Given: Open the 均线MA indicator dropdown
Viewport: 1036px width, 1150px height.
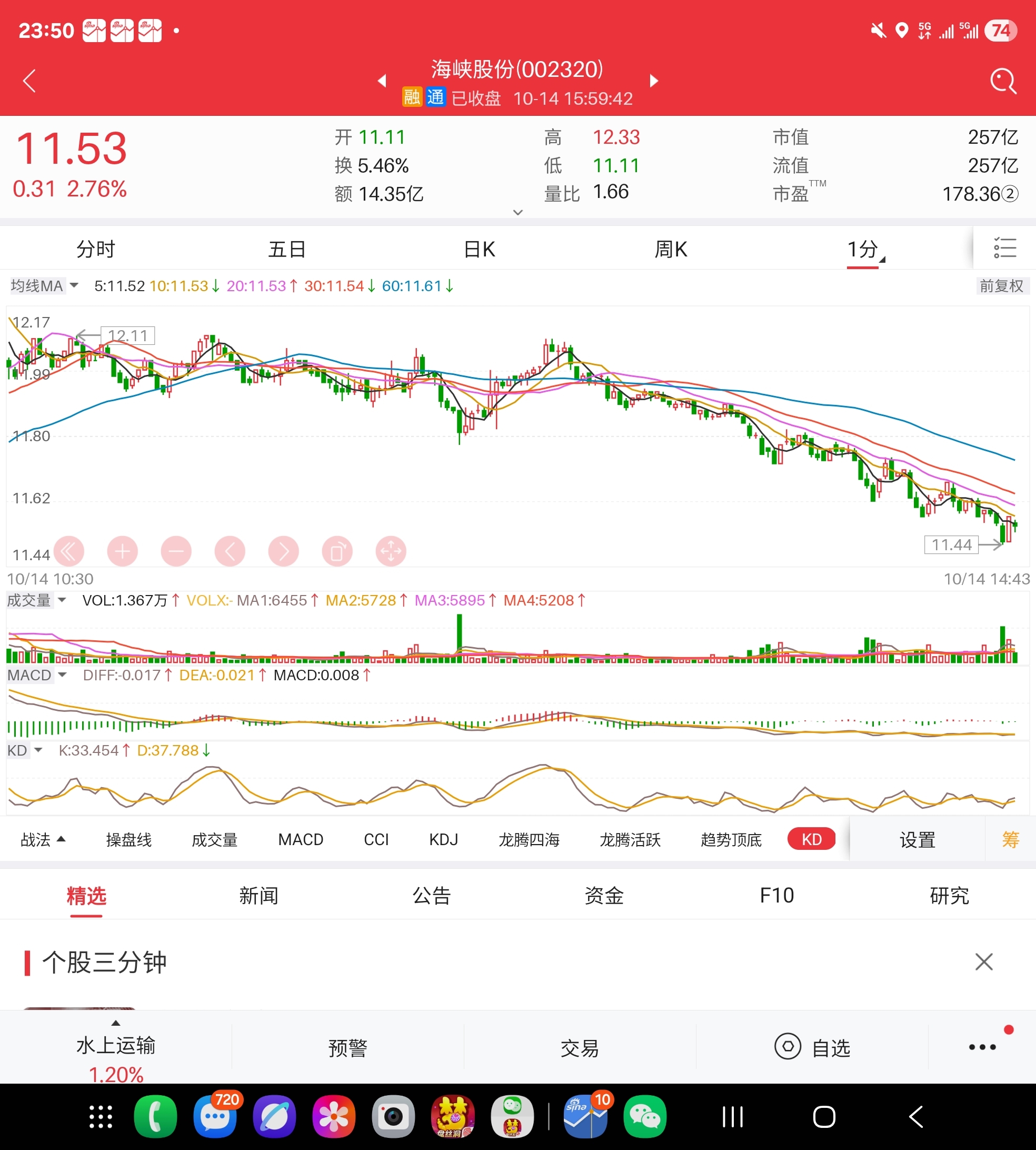Looking at the screenshot, I should (x=44, y=286).
